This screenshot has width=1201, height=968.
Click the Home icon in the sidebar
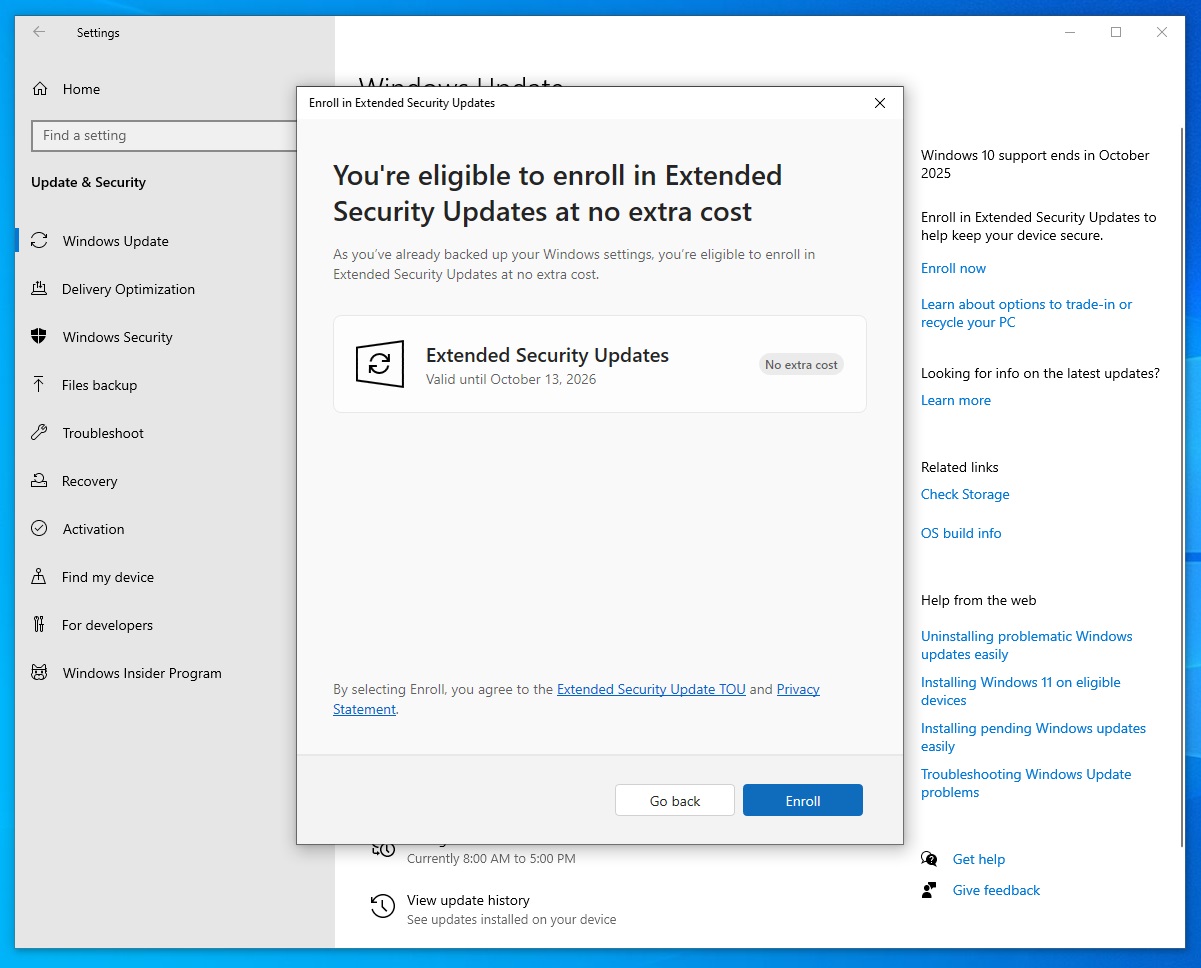tap(39, 89)
